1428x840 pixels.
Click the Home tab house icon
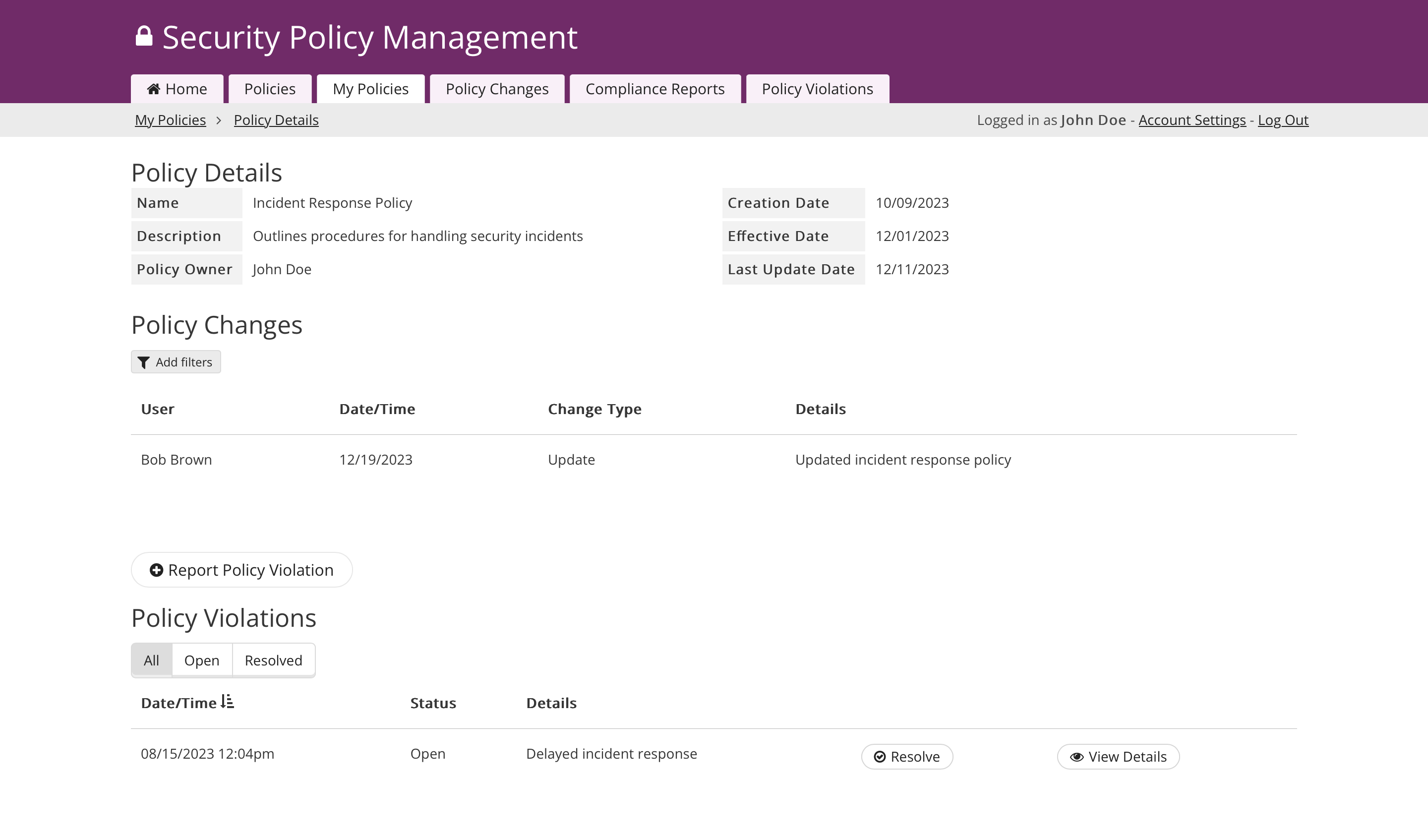coord(153,89)
